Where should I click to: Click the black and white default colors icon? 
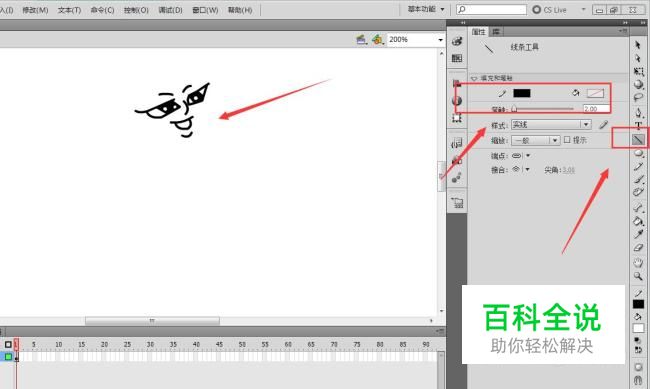[637, 340]
